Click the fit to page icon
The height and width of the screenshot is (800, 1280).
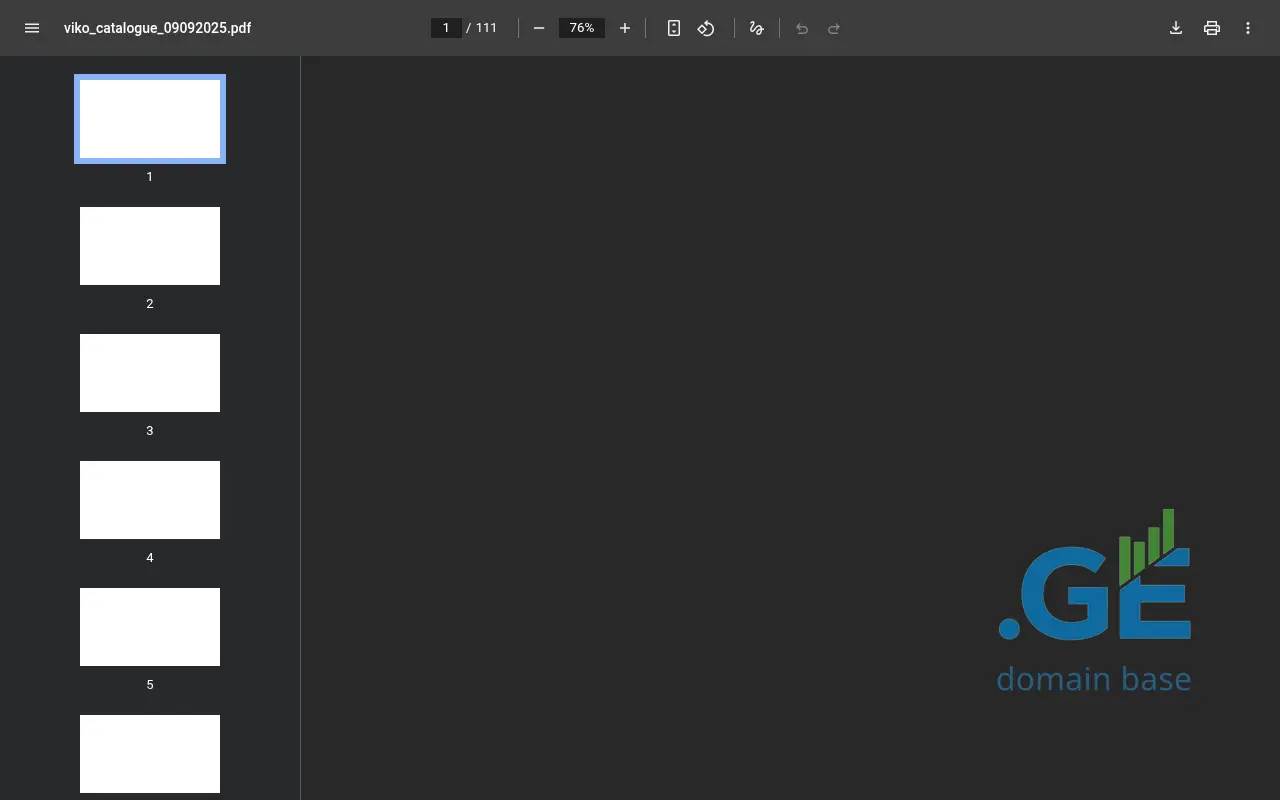pos(674,28)
